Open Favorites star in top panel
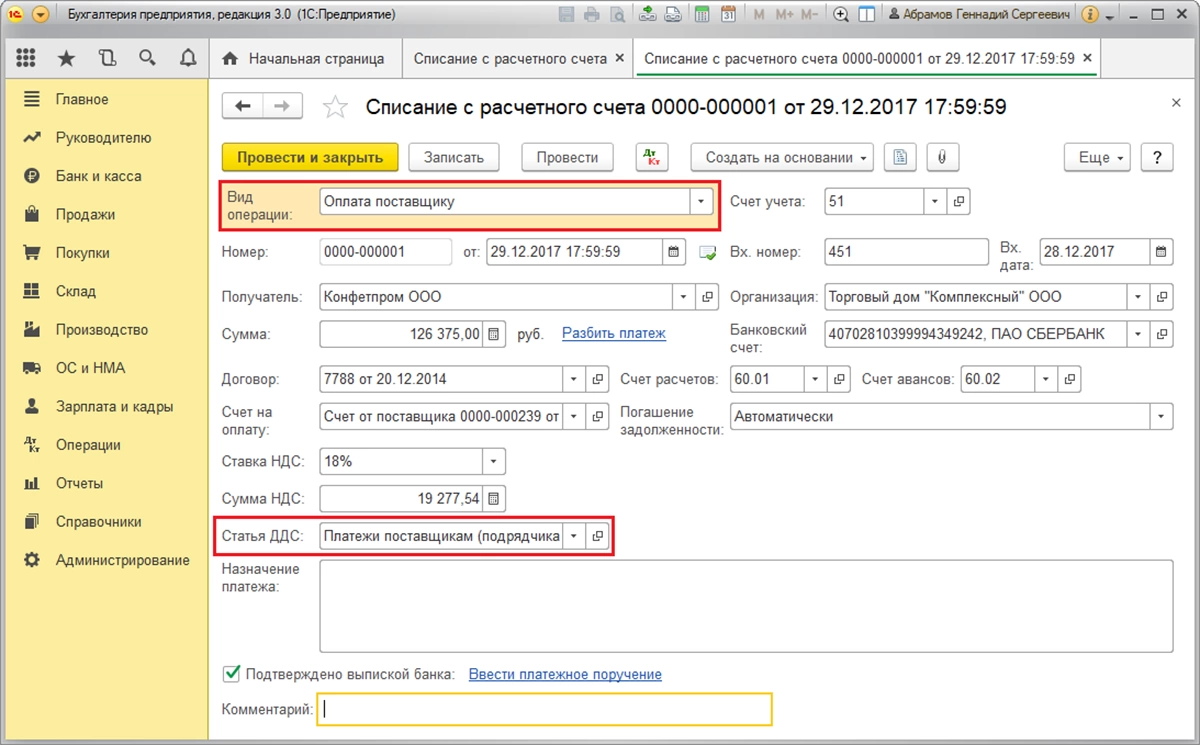This screenshot has width=1200, height=745. tap(67, 58)
